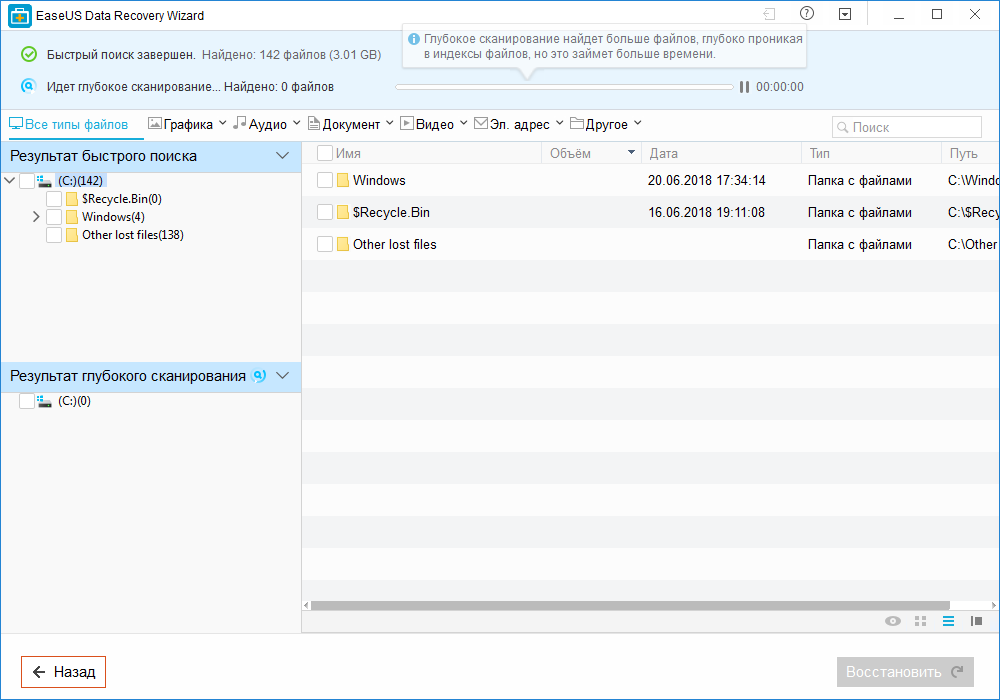Select the Other lost files(138) tree item
1000x700 pixels.
(133, 235)
